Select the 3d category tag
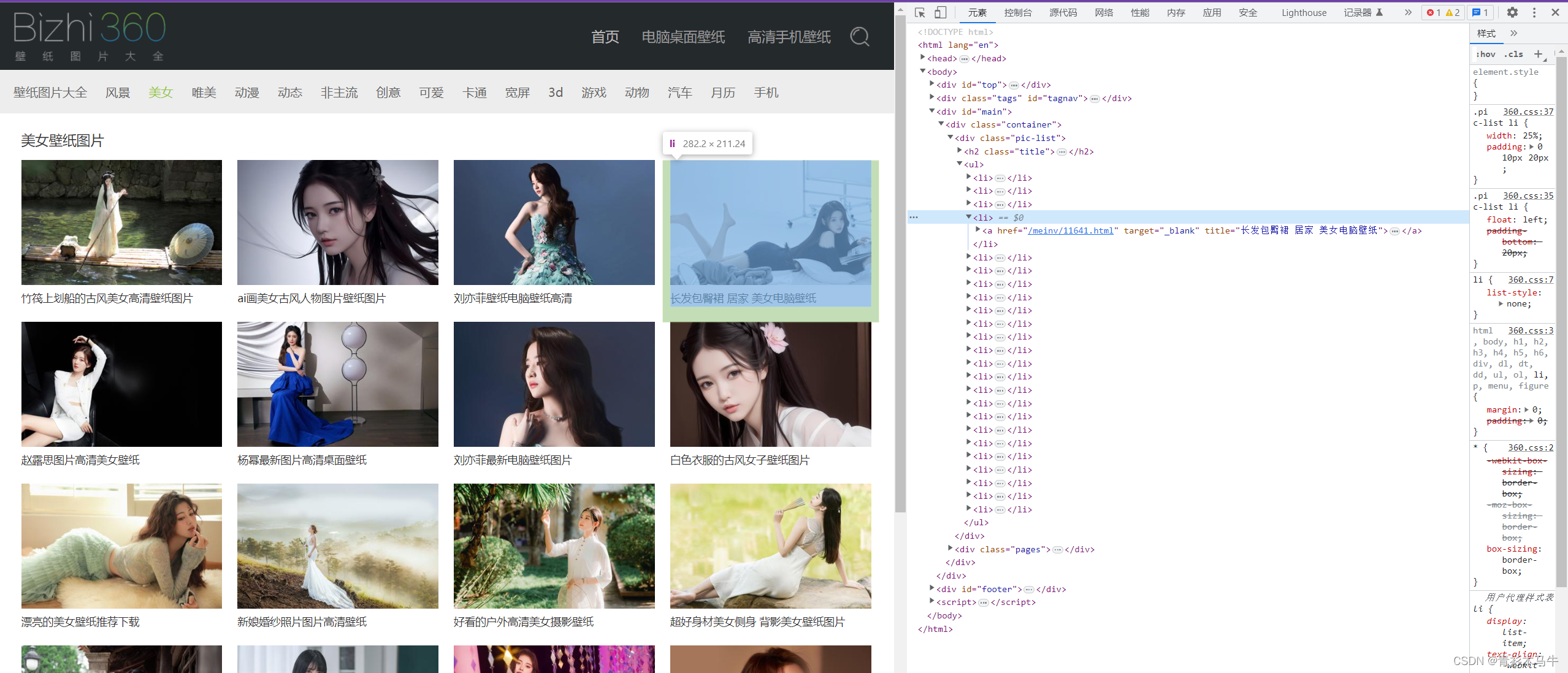The width and height of the screenshot is (1568, 673). tap(556, 93)
